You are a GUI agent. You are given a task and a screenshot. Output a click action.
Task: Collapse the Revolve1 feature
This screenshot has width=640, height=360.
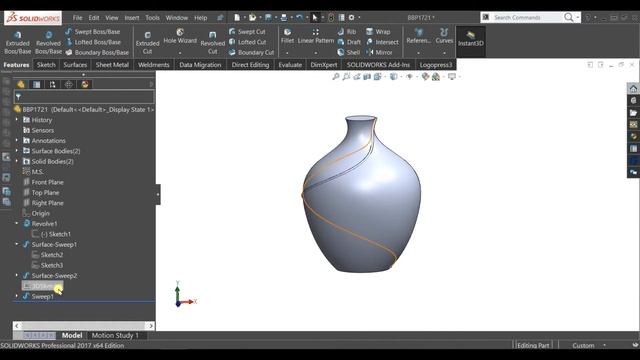pyautogui.click(x=17, y=223)
